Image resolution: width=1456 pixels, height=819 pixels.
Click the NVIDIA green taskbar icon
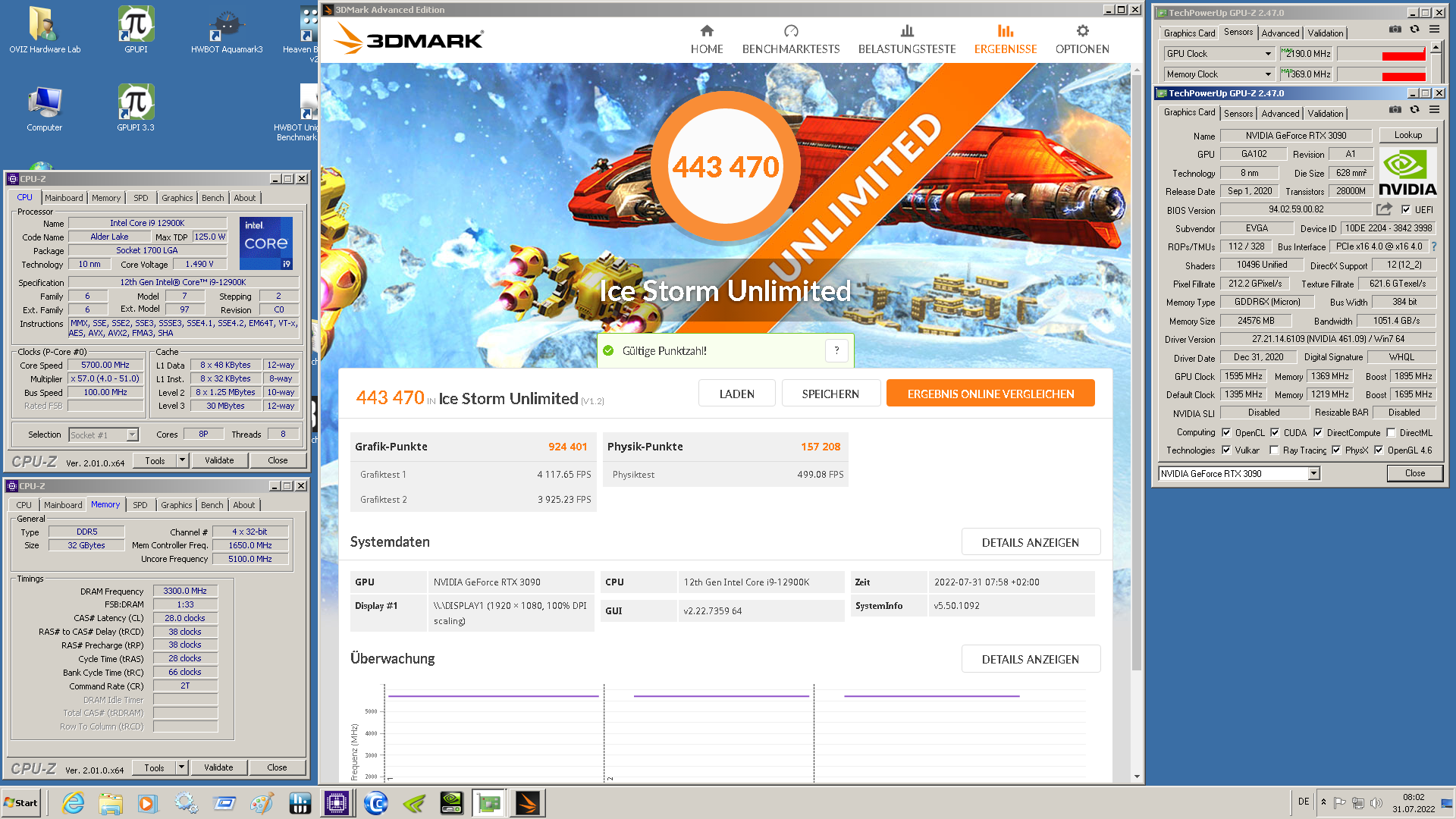click(413, 803)
